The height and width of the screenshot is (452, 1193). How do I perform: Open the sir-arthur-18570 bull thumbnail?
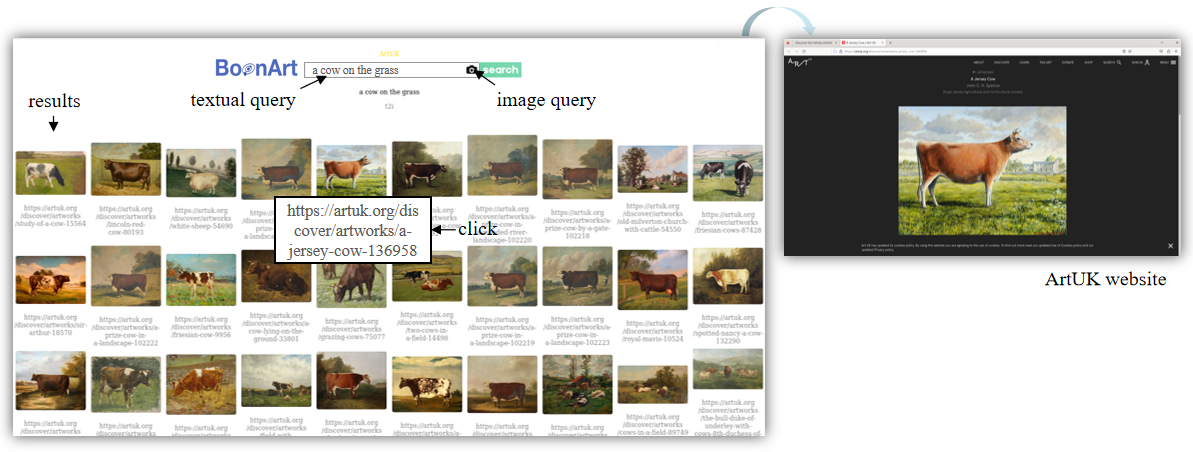(50, 280)
